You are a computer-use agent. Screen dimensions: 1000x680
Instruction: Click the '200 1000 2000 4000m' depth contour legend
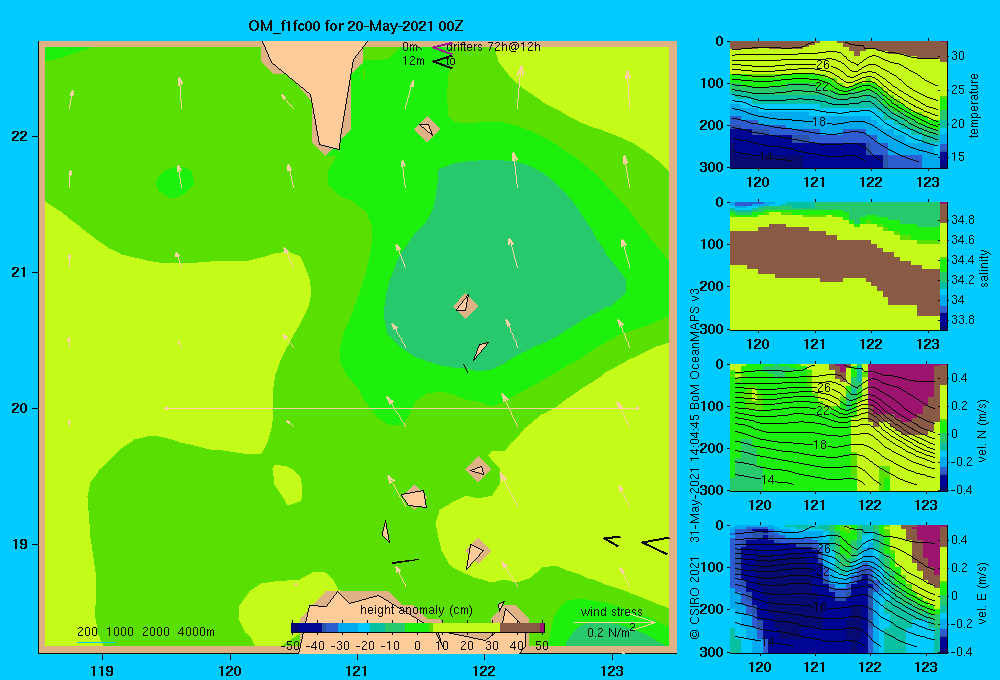tap(145, 632)
